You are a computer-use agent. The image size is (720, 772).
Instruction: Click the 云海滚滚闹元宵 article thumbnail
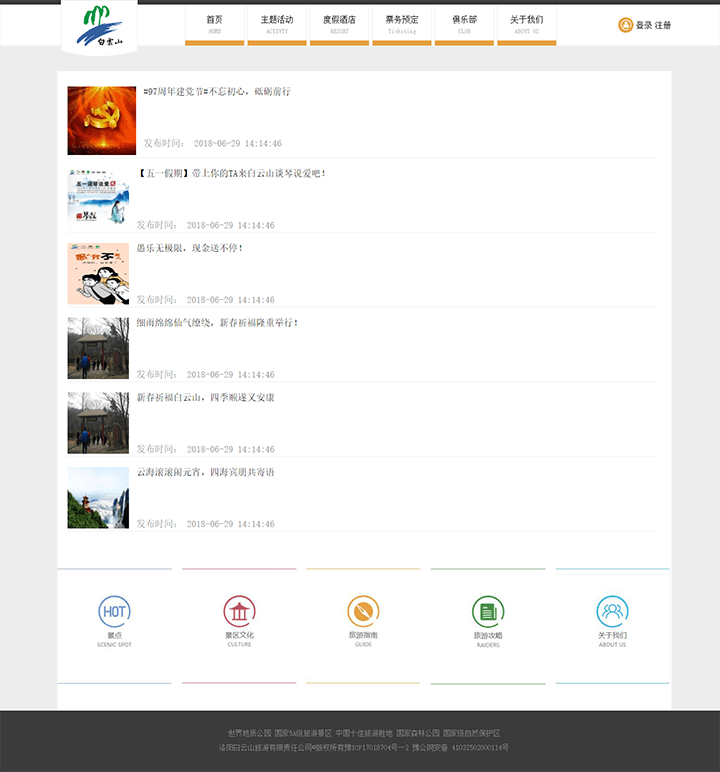point(98,497)
